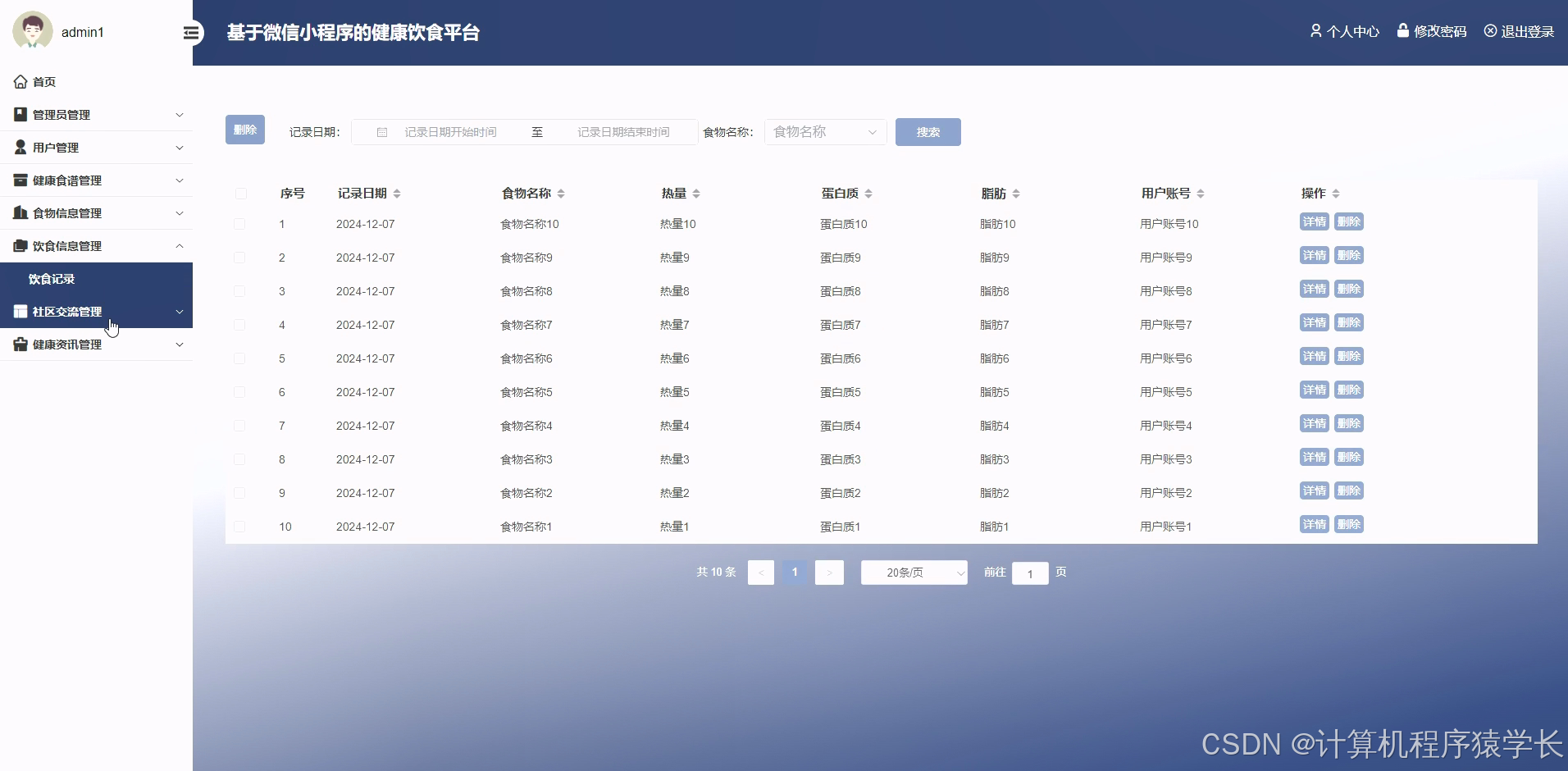The width and height of the screenshot is (1568, 771).
Task: Click the 修改密码 lock icon
Action: point(1405,30)
